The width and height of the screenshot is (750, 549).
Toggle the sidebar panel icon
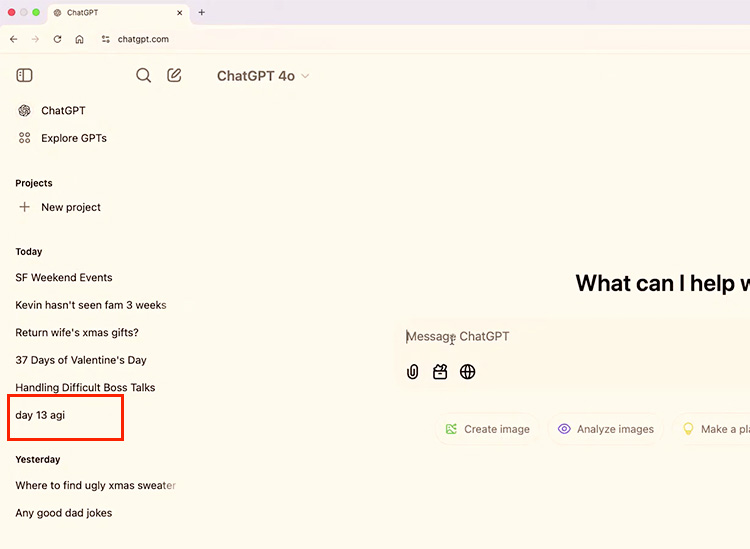pos(24,76)
